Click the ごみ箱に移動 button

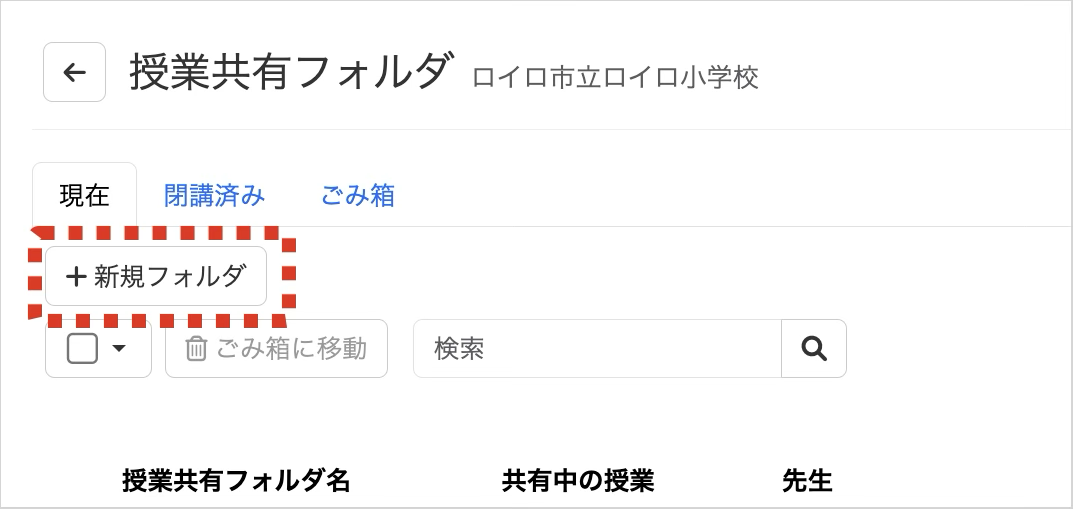click(276, 348)
